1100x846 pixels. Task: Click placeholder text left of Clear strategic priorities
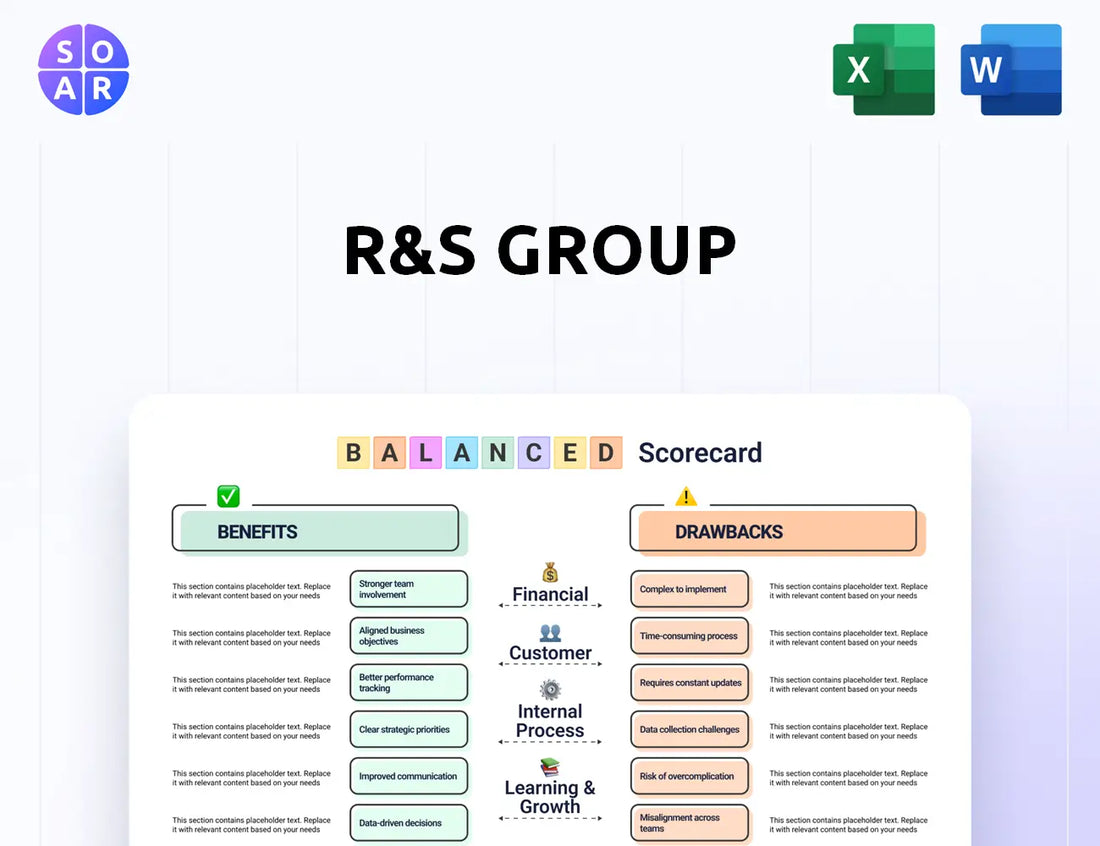[251, 731]
